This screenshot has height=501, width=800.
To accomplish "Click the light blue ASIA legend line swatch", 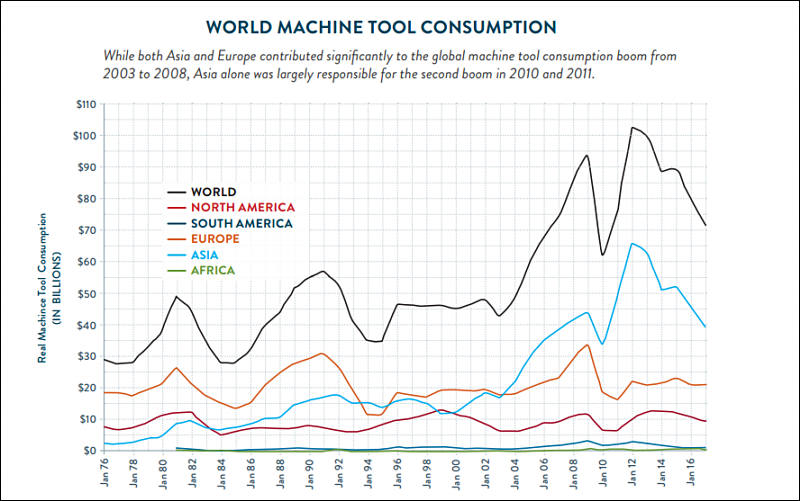I will (x=177, y=255).
